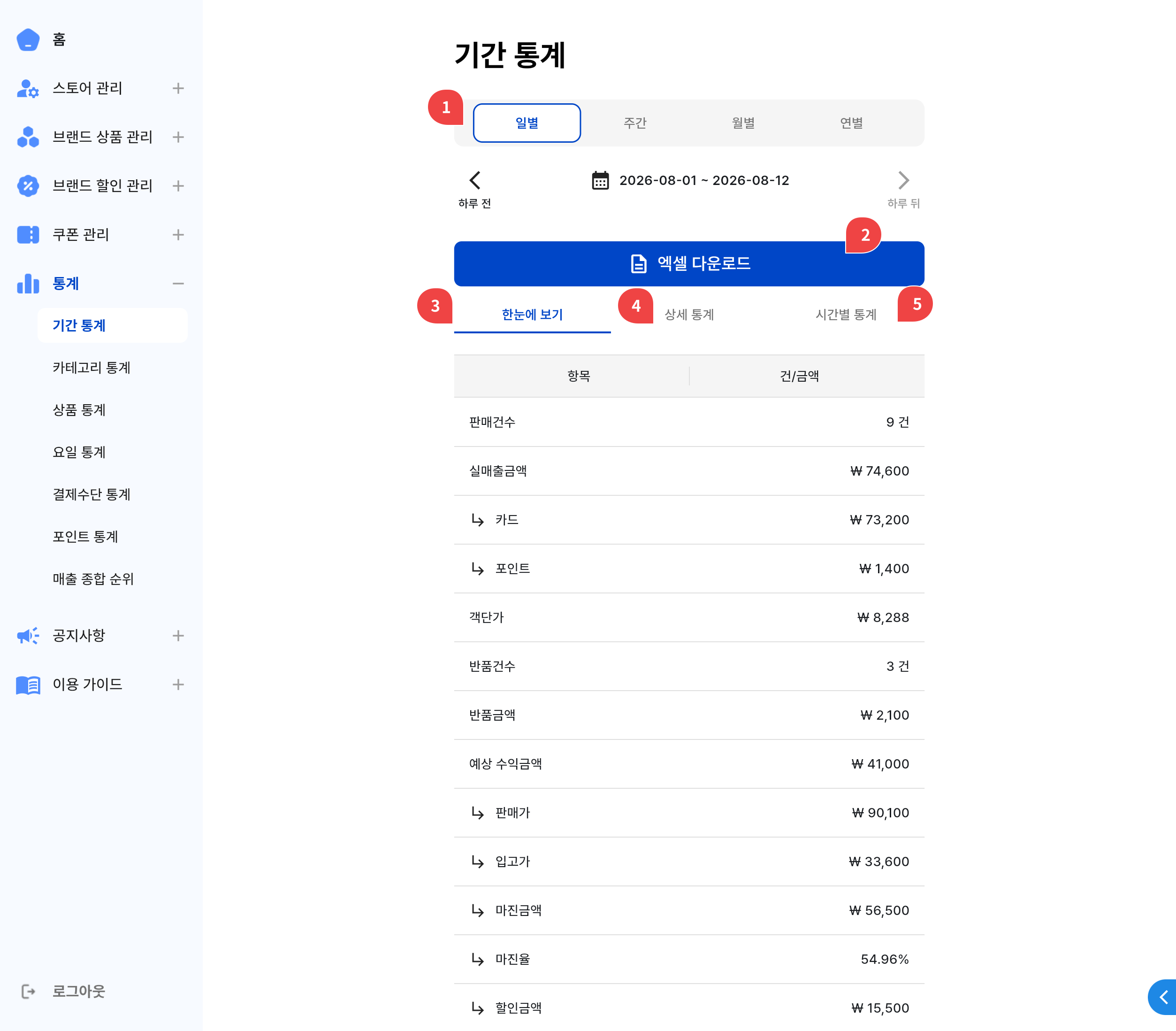This screenshot has width=1176, height=1031.
Task: Click the 이용 가이드 book icon
Action: [x=28, y=685]
